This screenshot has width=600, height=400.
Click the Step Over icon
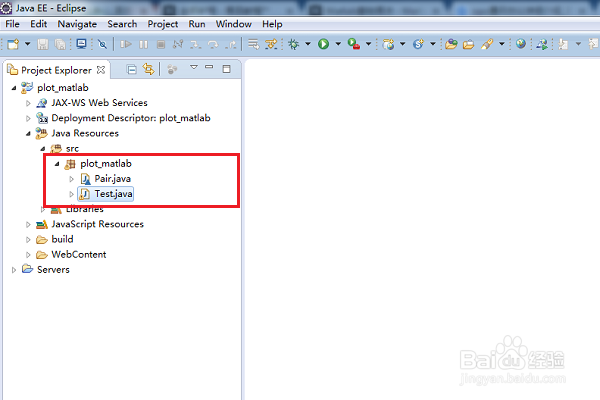[x=213, y=44]
